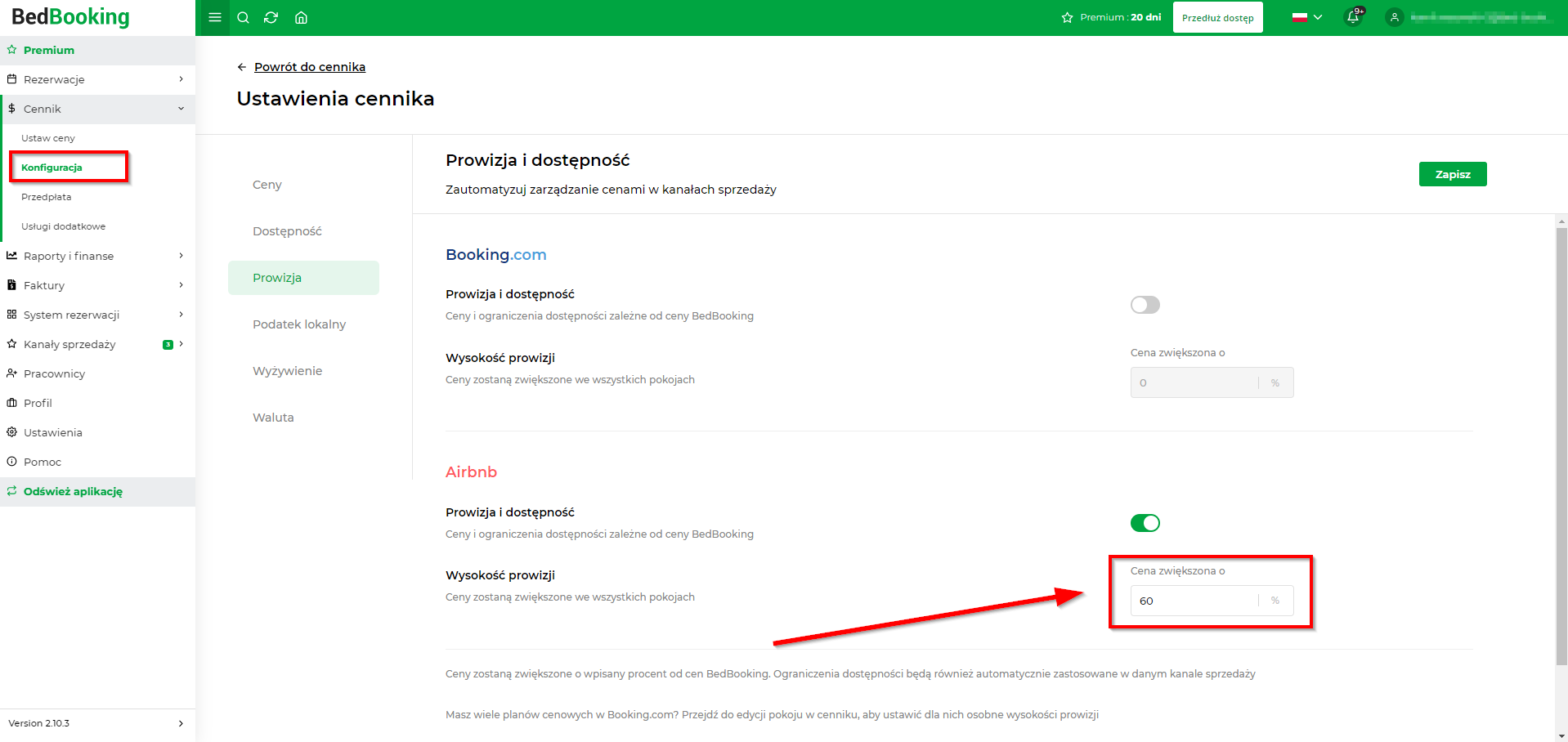Screen dimensions: 1568x742
Task: Click the Faktury document icon
Action: click(11, 285)
